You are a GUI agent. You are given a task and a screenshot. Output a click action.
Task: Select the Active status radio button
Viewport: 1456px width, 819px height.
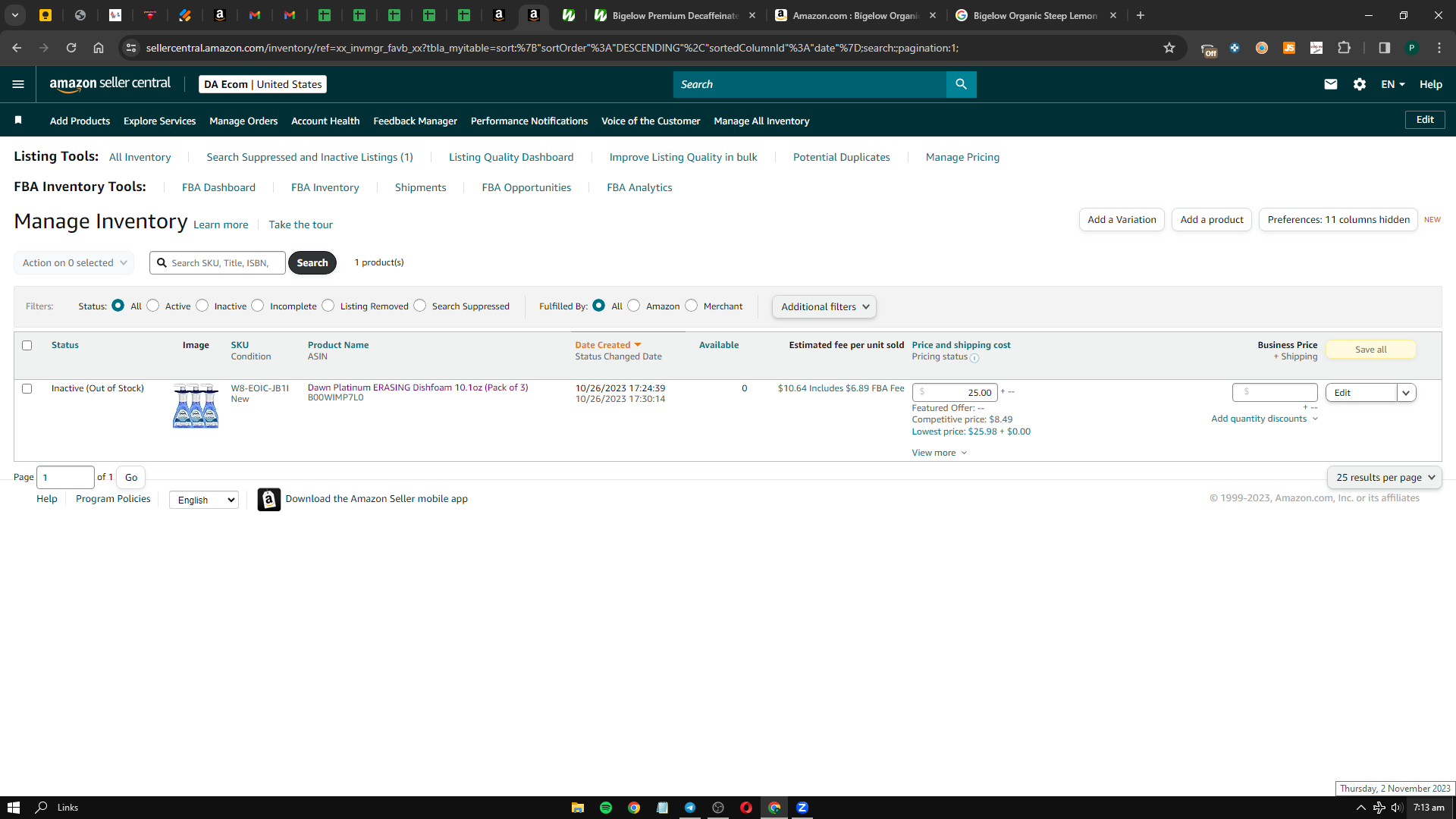[x=153, y=305]
